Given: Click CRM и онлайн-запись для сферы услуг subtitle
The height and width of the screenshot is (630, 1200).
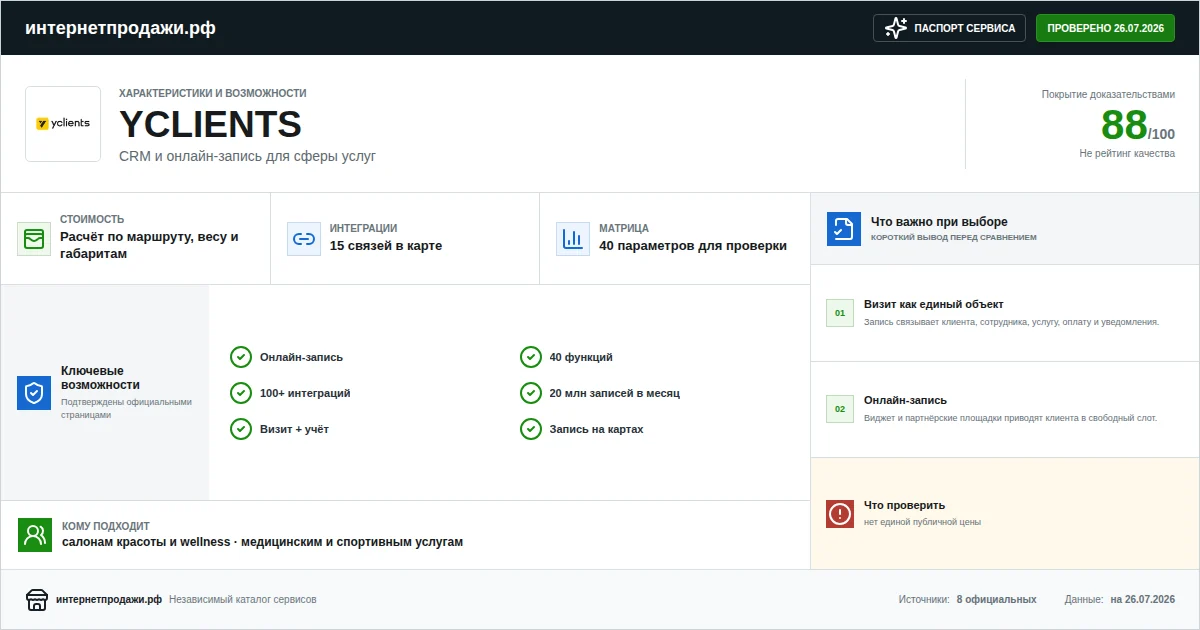Looking at the screenshot, I should tap(247, 156).
